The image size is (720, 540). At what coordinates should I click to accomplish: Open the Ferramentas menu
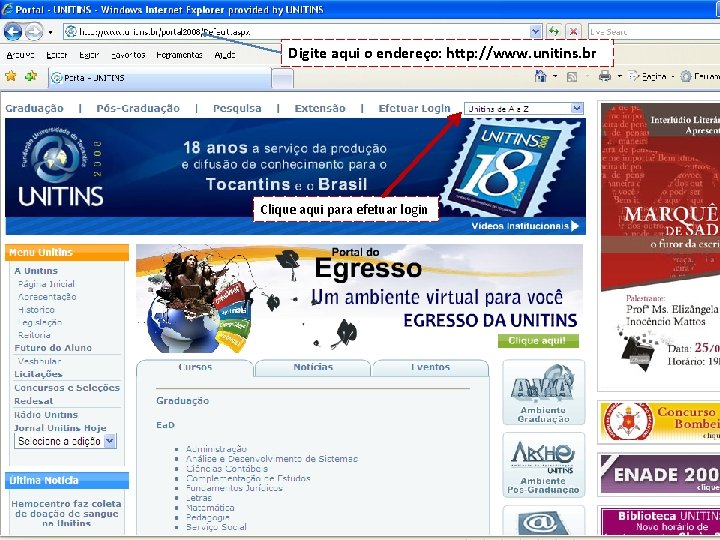(x=180, y=55)
